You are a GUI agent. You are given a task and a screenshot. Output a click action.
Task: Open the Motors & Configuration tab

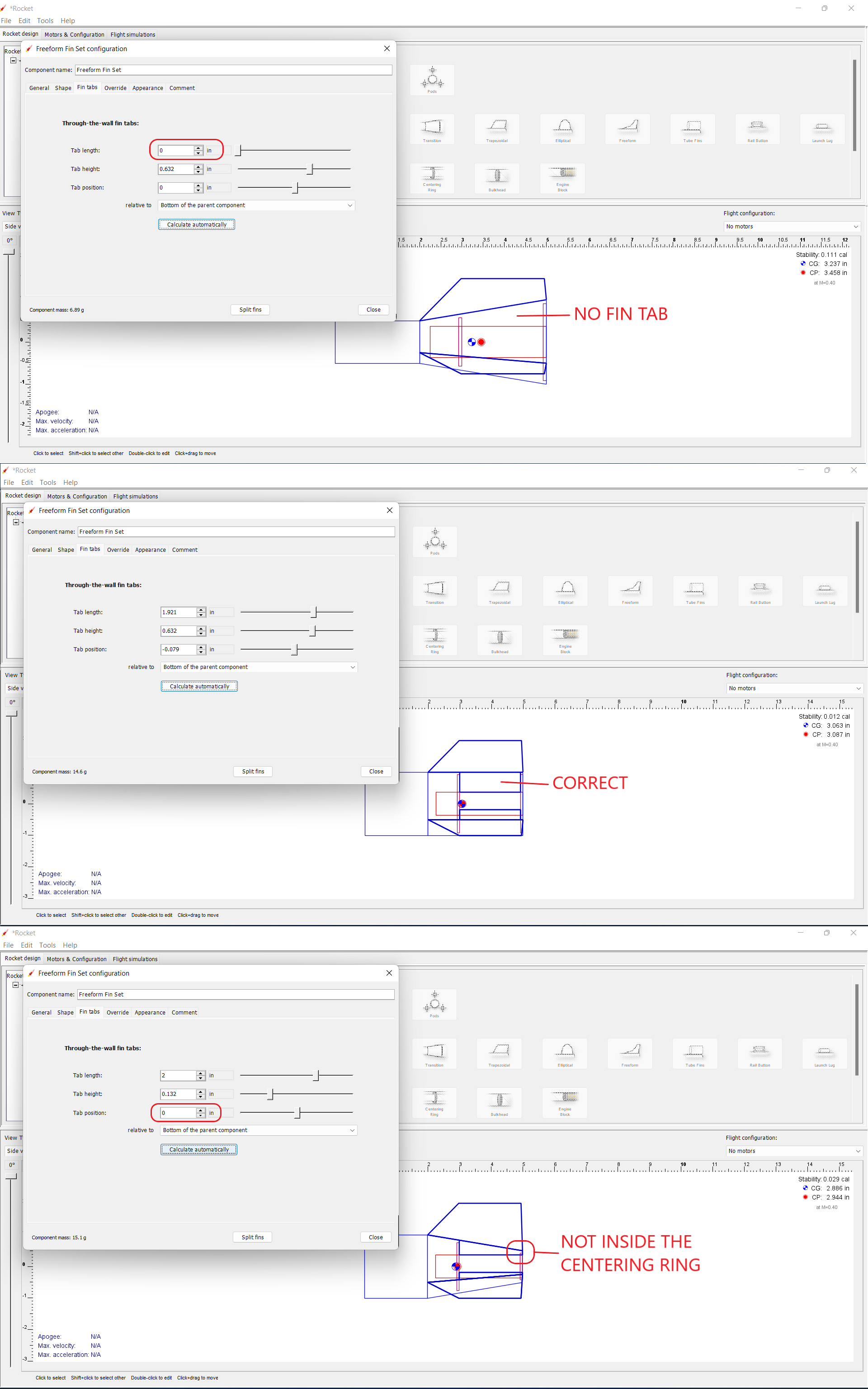[x=74, y=34]
